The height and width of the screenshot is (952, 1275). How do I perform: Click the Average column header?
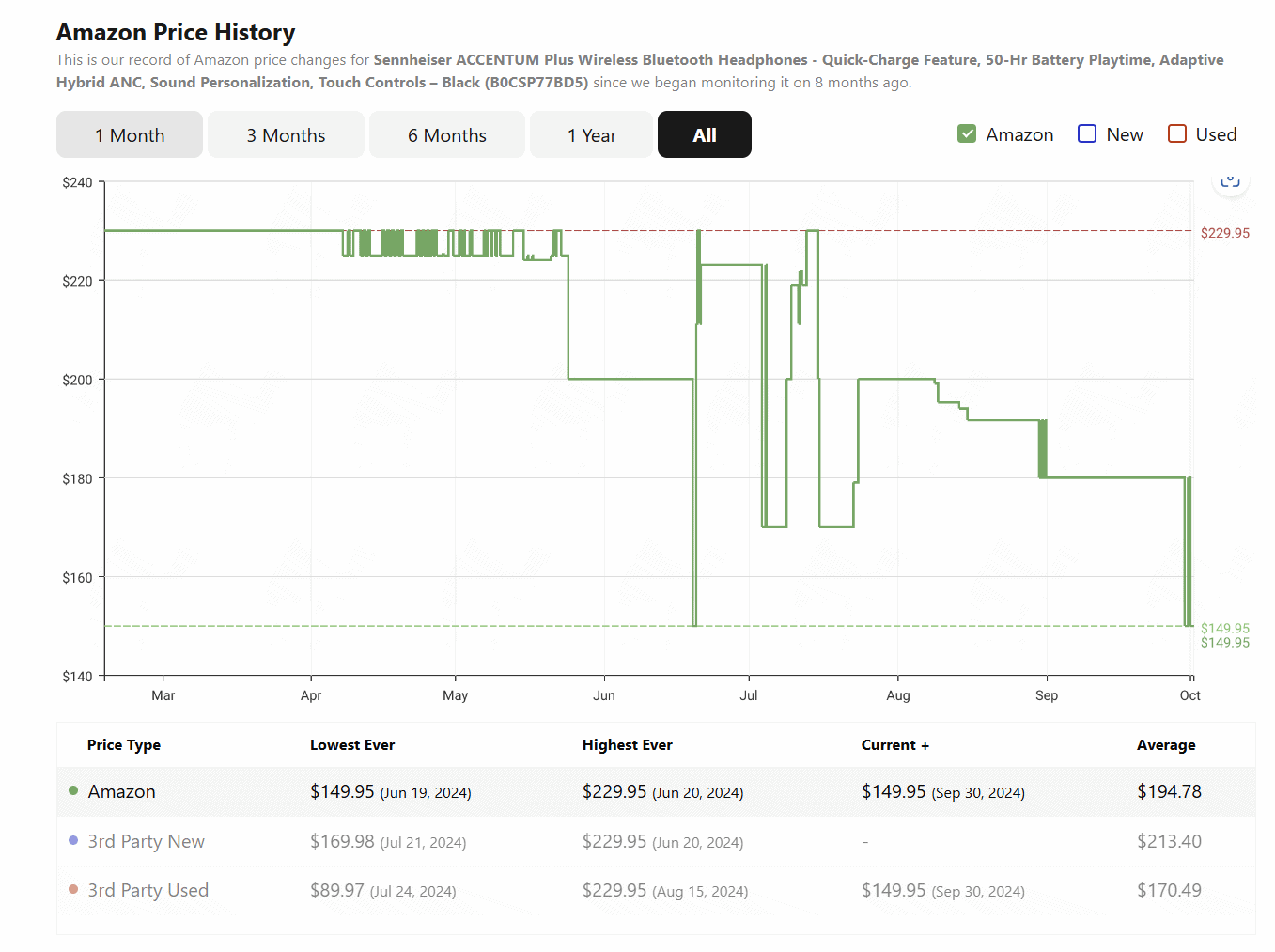(1166, 744)
